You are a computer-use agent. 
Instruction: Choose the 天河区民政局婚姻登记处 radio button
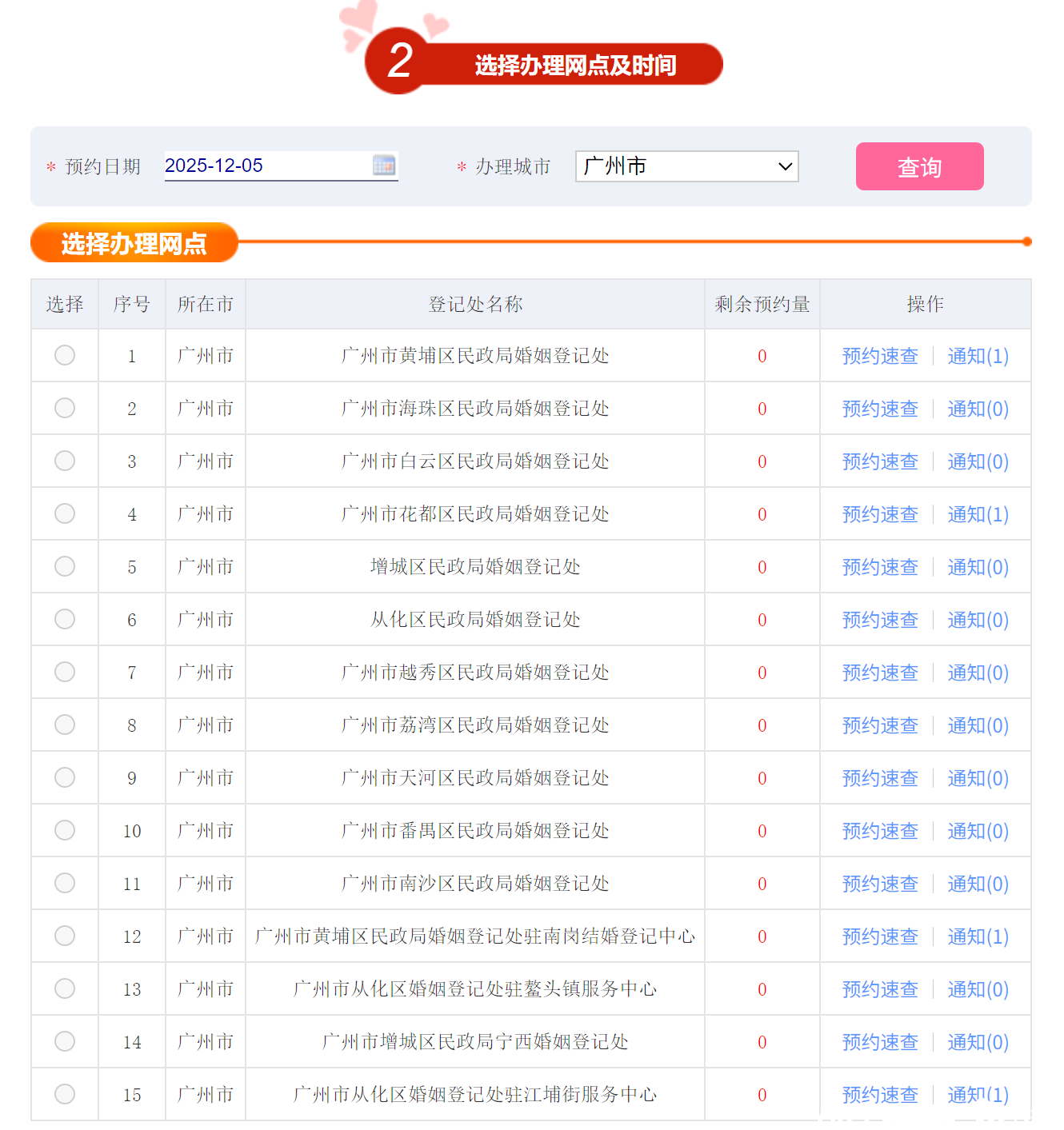click(x=65, y=777)
